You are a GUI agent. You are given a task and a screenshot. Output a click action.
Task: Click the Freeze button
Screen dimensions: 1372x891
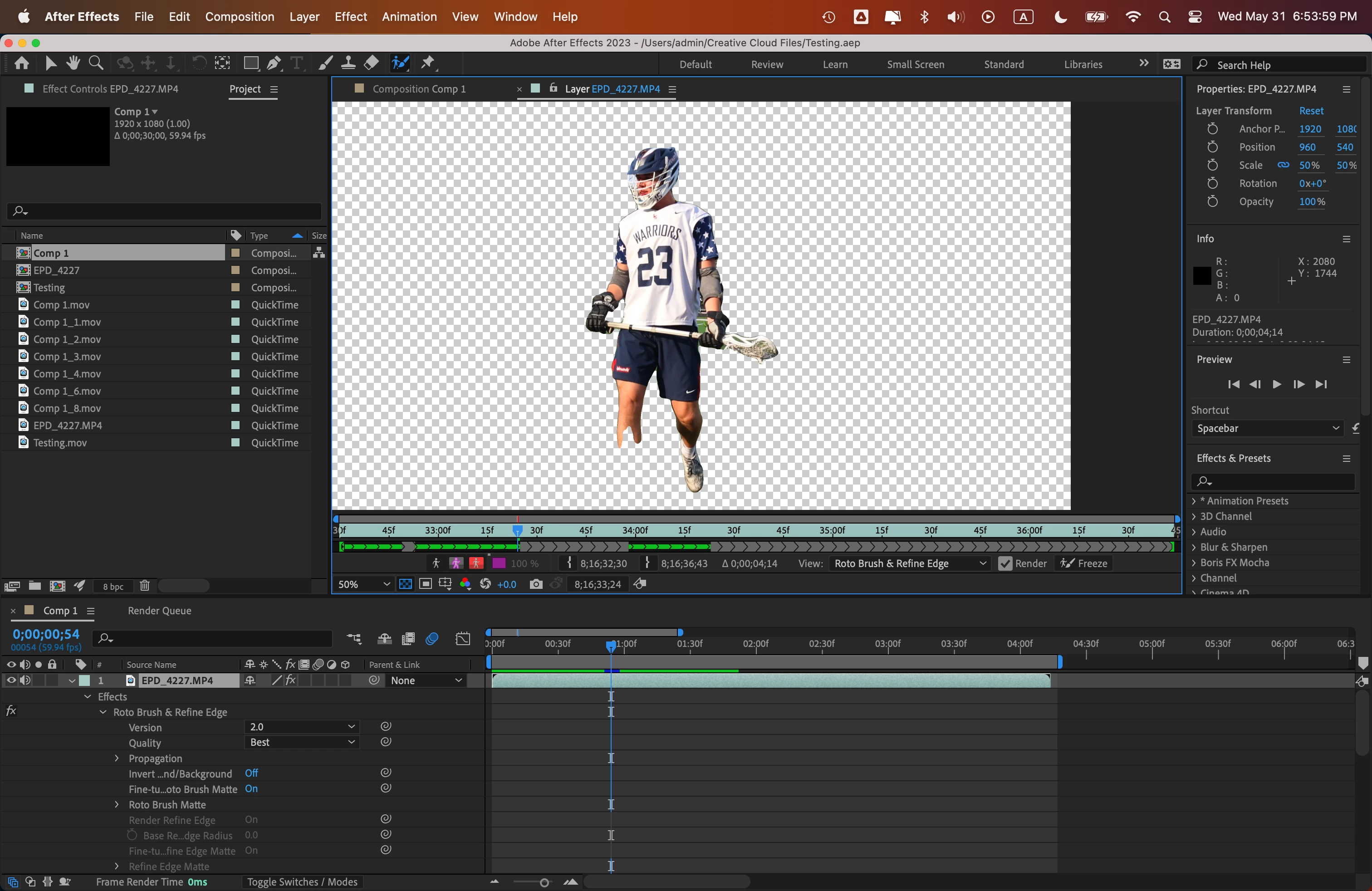pos(1084,563)
